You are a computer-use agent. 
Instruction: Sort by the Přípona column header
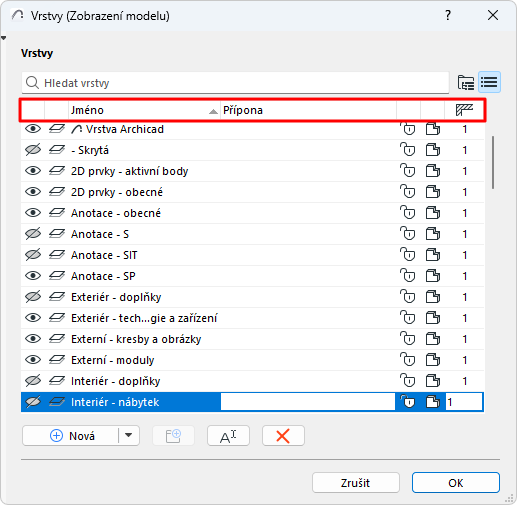(308, 110)
